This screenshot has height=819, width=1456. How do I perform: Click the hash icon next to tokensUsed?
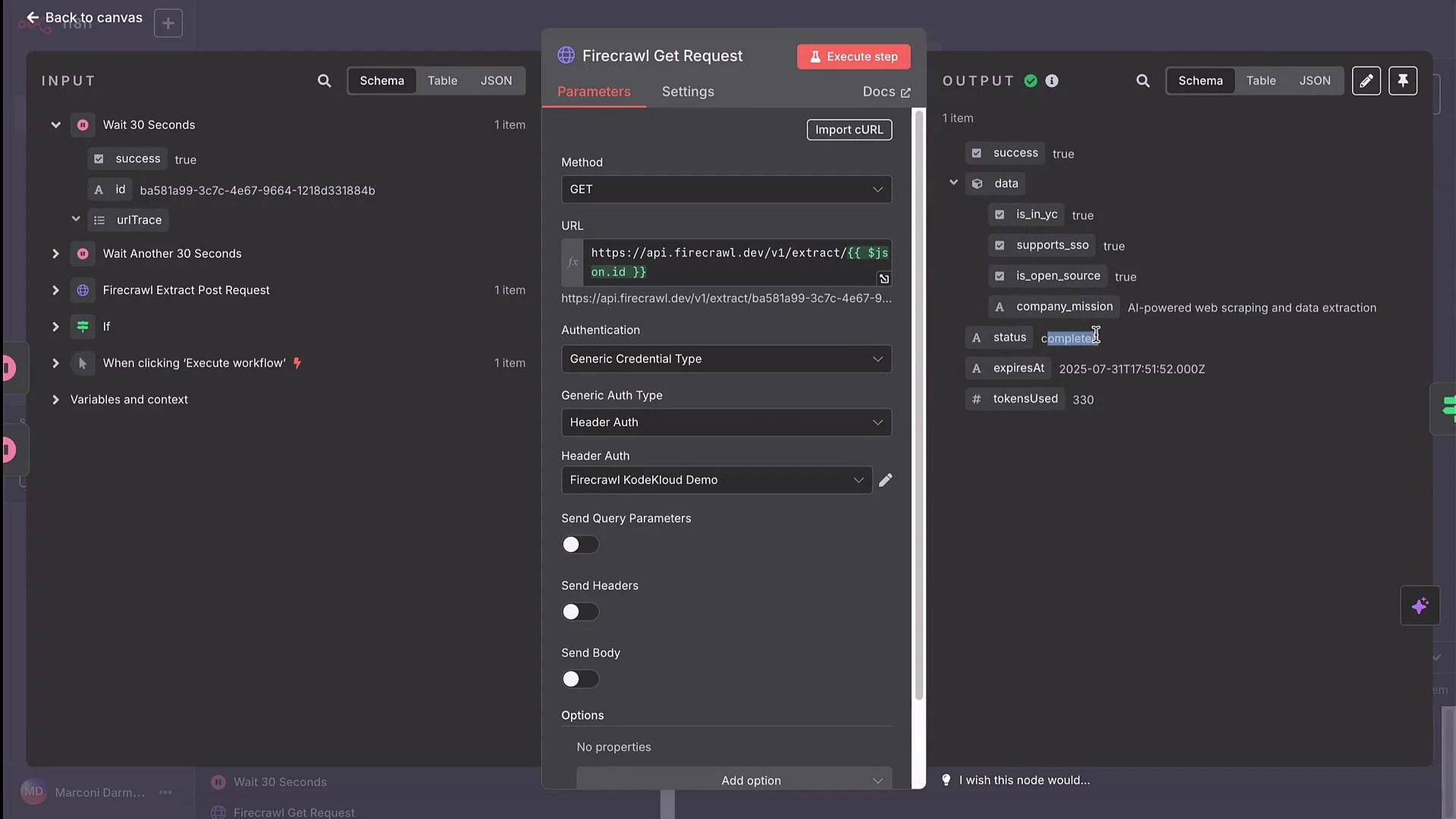tap(977, 399)
